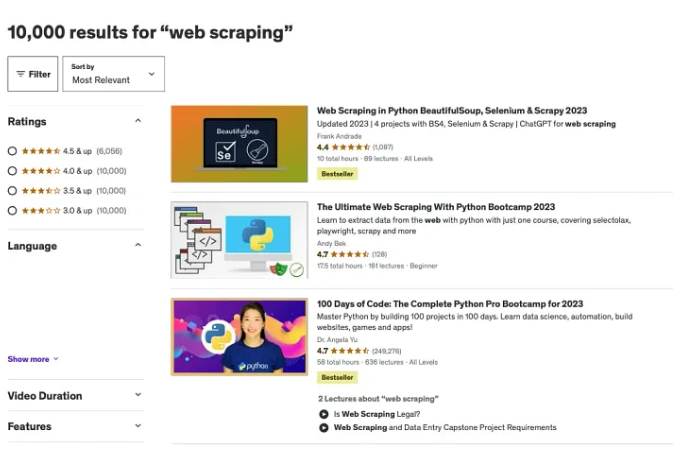688x456 pixels.
Task: Click star rating of 100 Days of Code
Action: tap(349, 351)
